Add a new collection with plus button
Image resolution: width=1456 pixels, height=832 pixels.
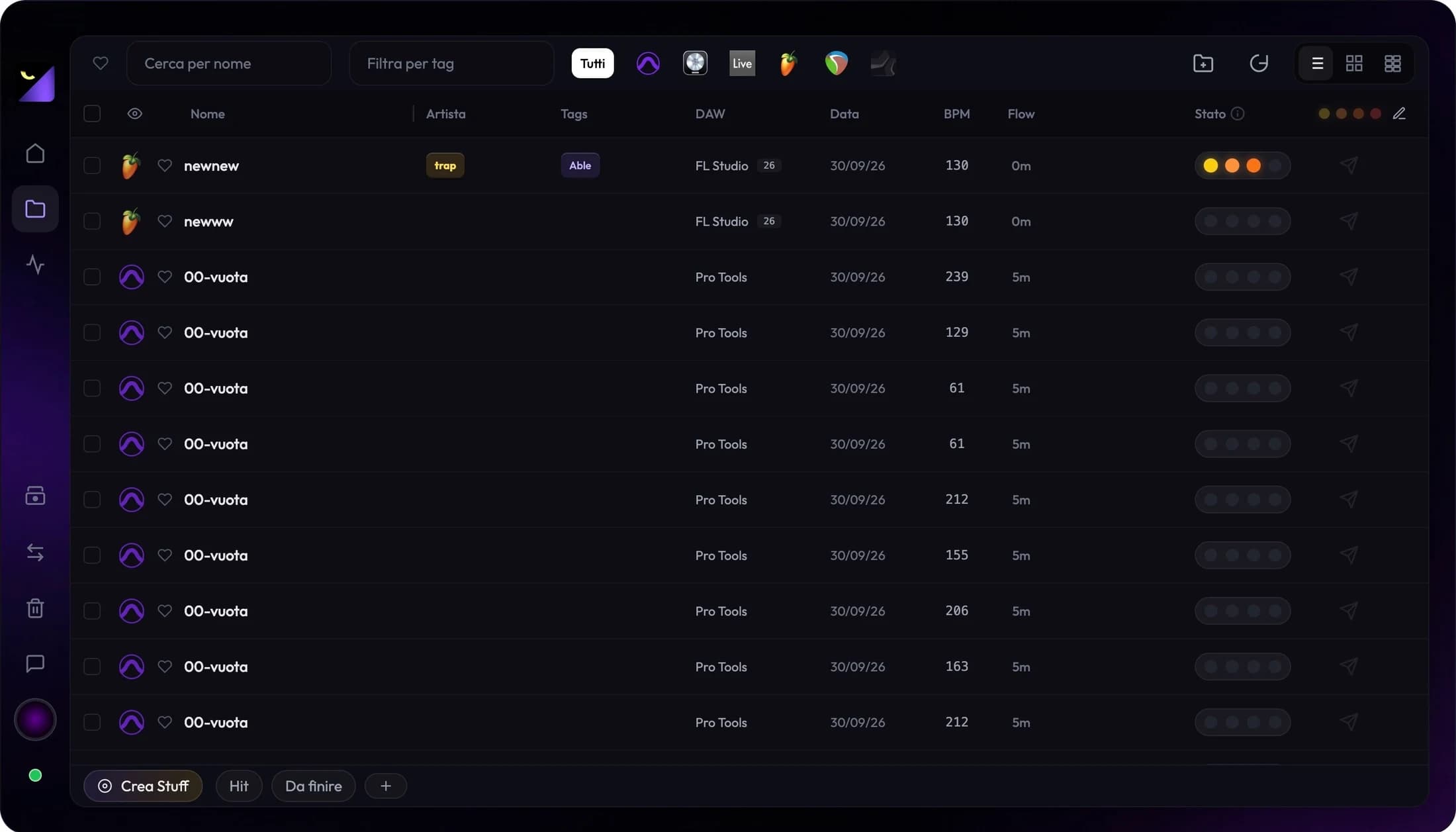pos(386,786)
